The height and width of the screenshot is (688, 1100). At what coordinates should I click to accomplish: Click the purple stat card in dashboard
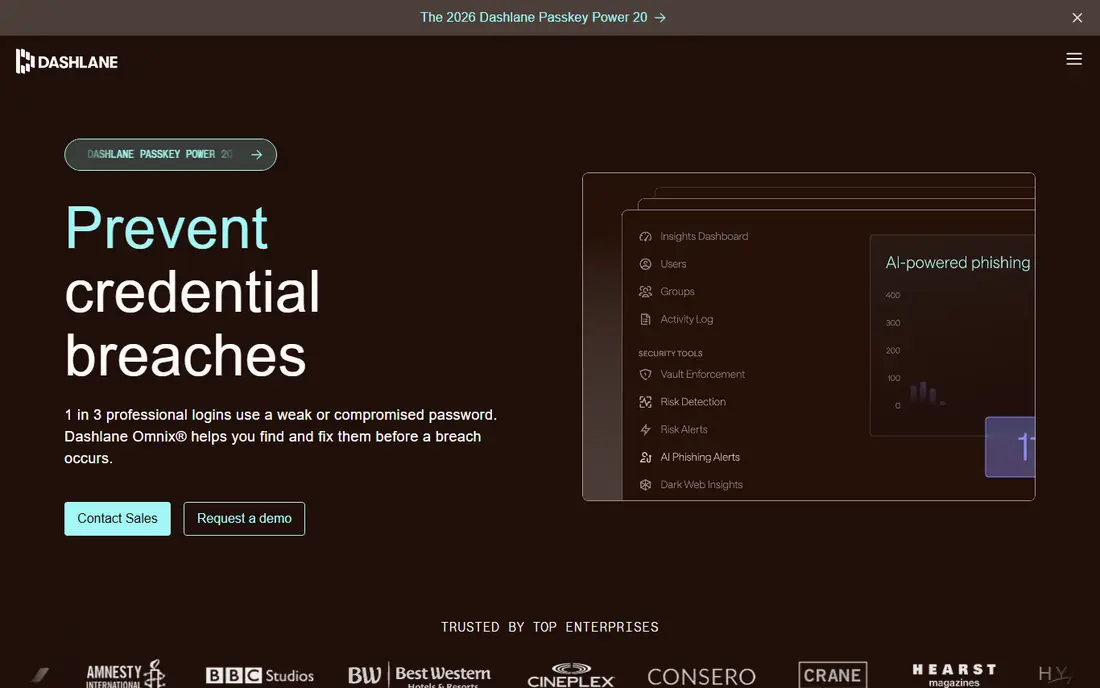click(x=1010, y=447)
